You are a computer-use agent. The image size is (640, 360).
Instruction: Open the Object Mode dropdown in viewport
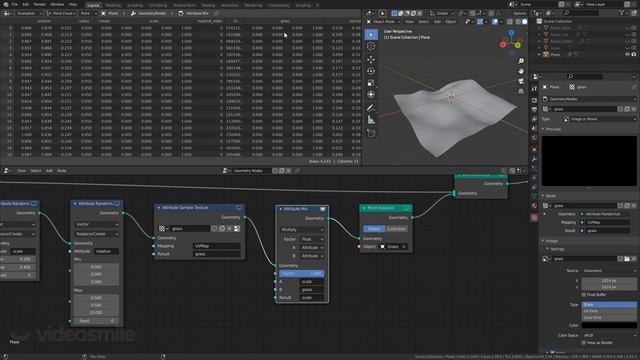384,21
